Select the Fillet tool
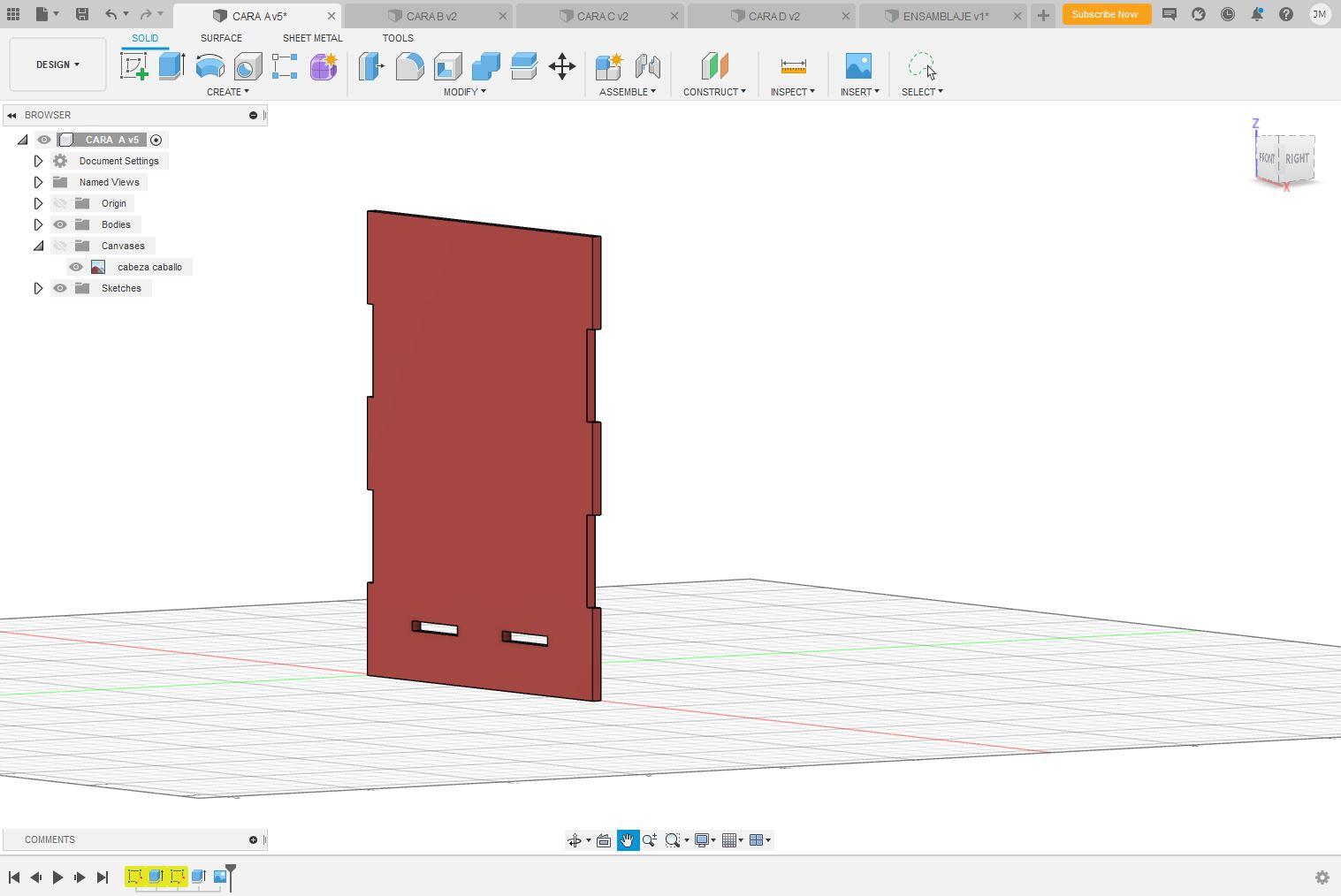Screen dimensions: 1341x896 [x=409, y=66]
